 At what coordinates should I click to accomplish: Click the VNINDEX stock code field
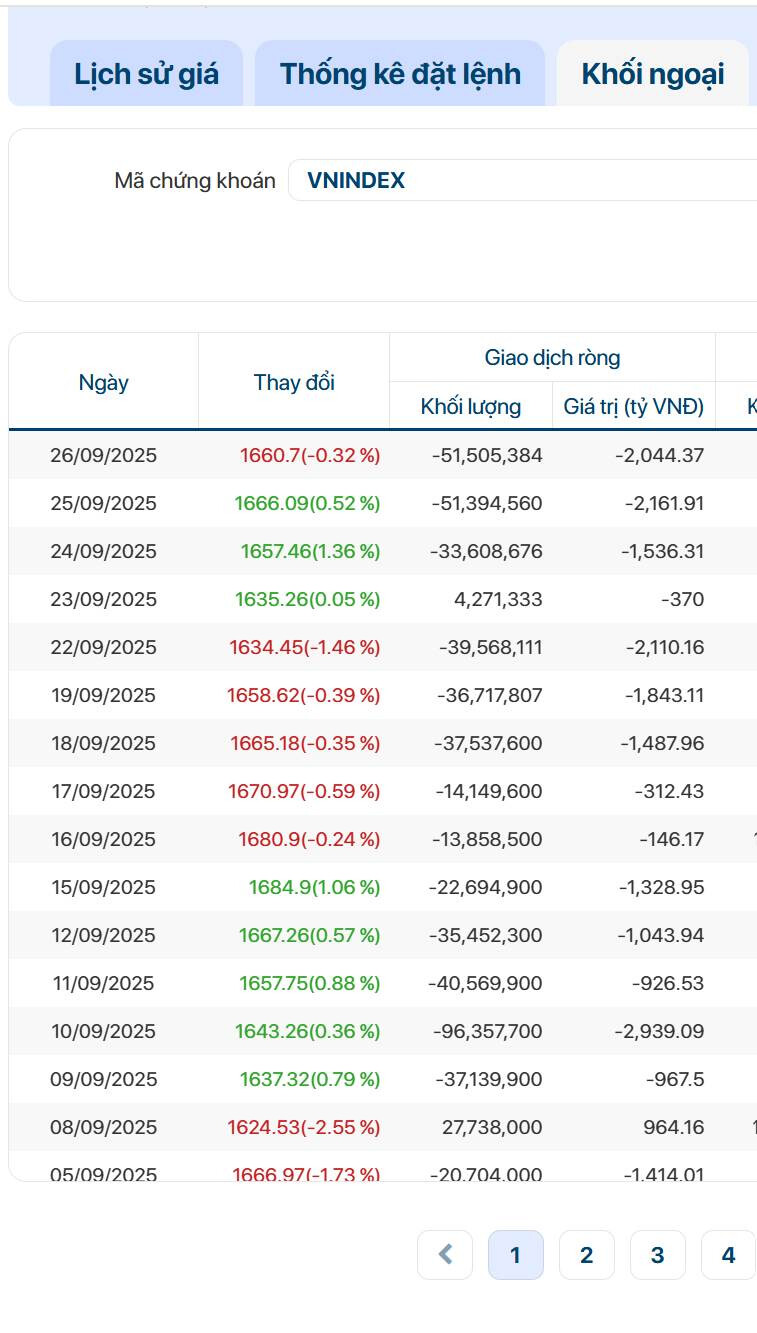click(x=520, y=180)
